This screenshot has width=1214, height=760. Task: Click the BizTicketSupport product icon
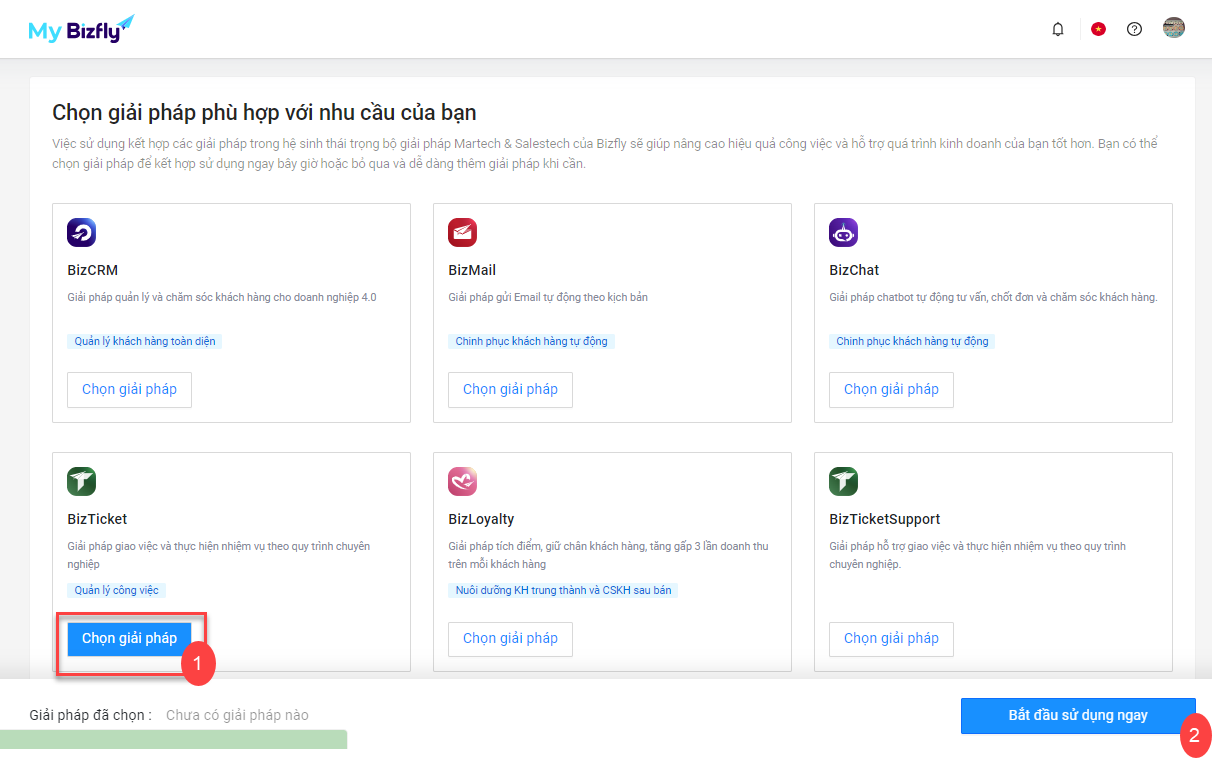843,482
